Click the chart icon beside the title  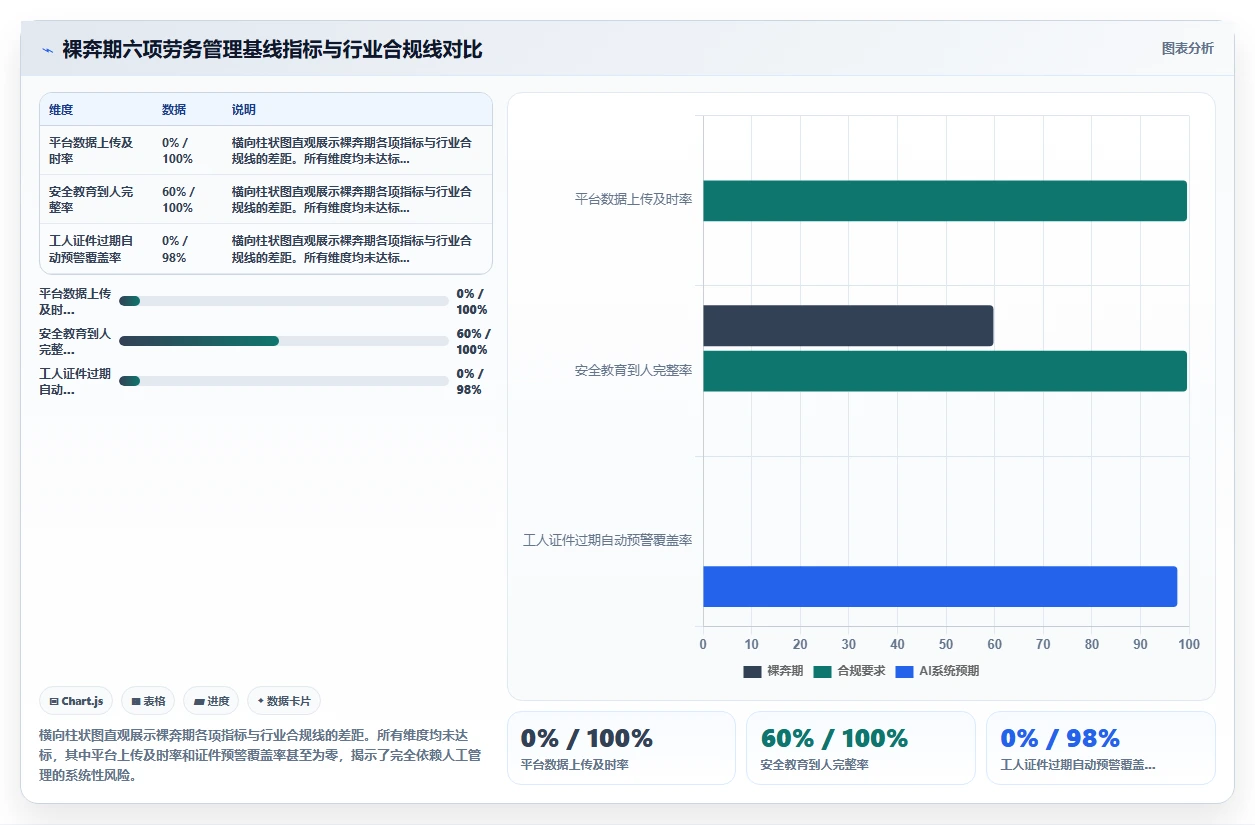click(x=47, y=50)
